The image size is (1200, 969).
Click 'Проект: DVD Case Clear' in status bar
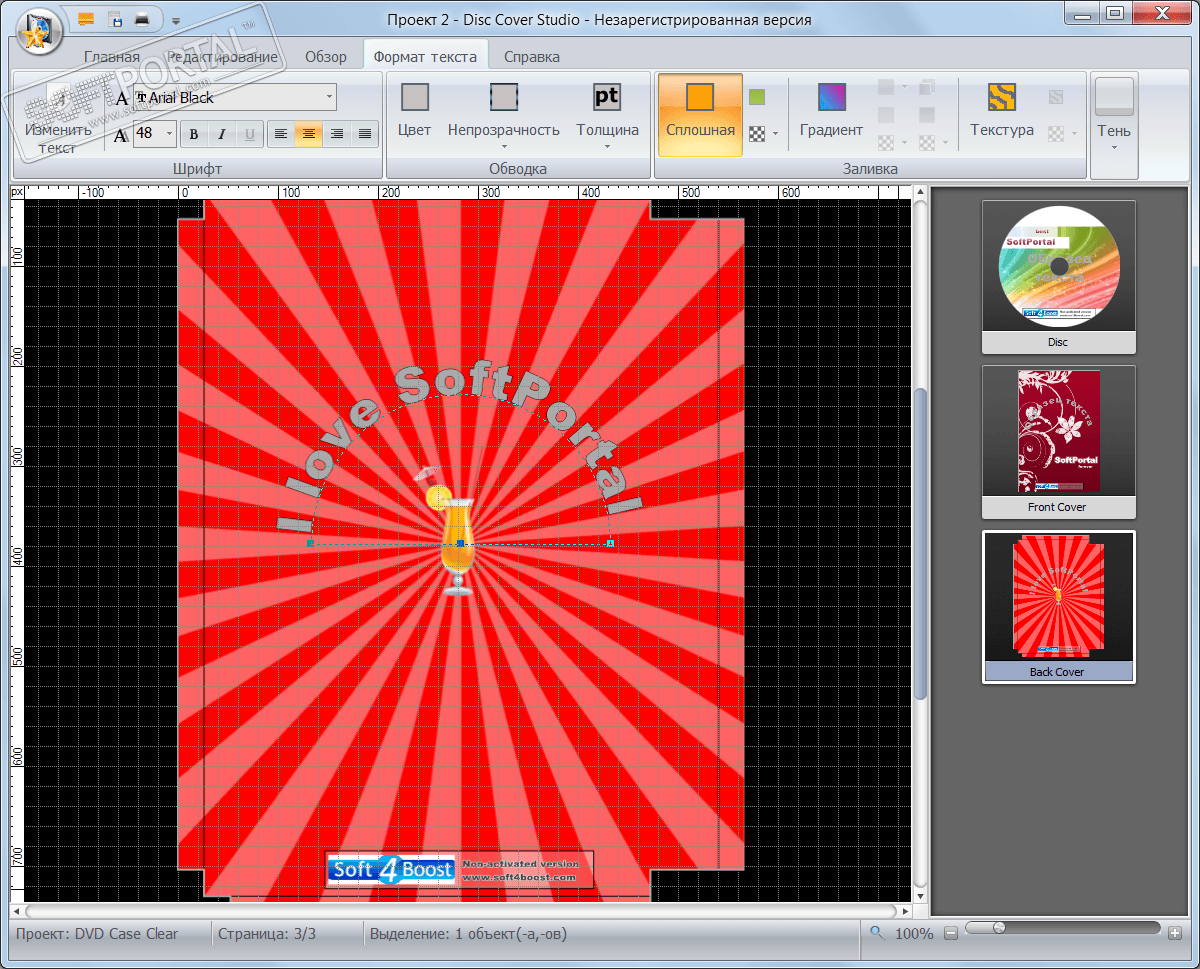97,934
